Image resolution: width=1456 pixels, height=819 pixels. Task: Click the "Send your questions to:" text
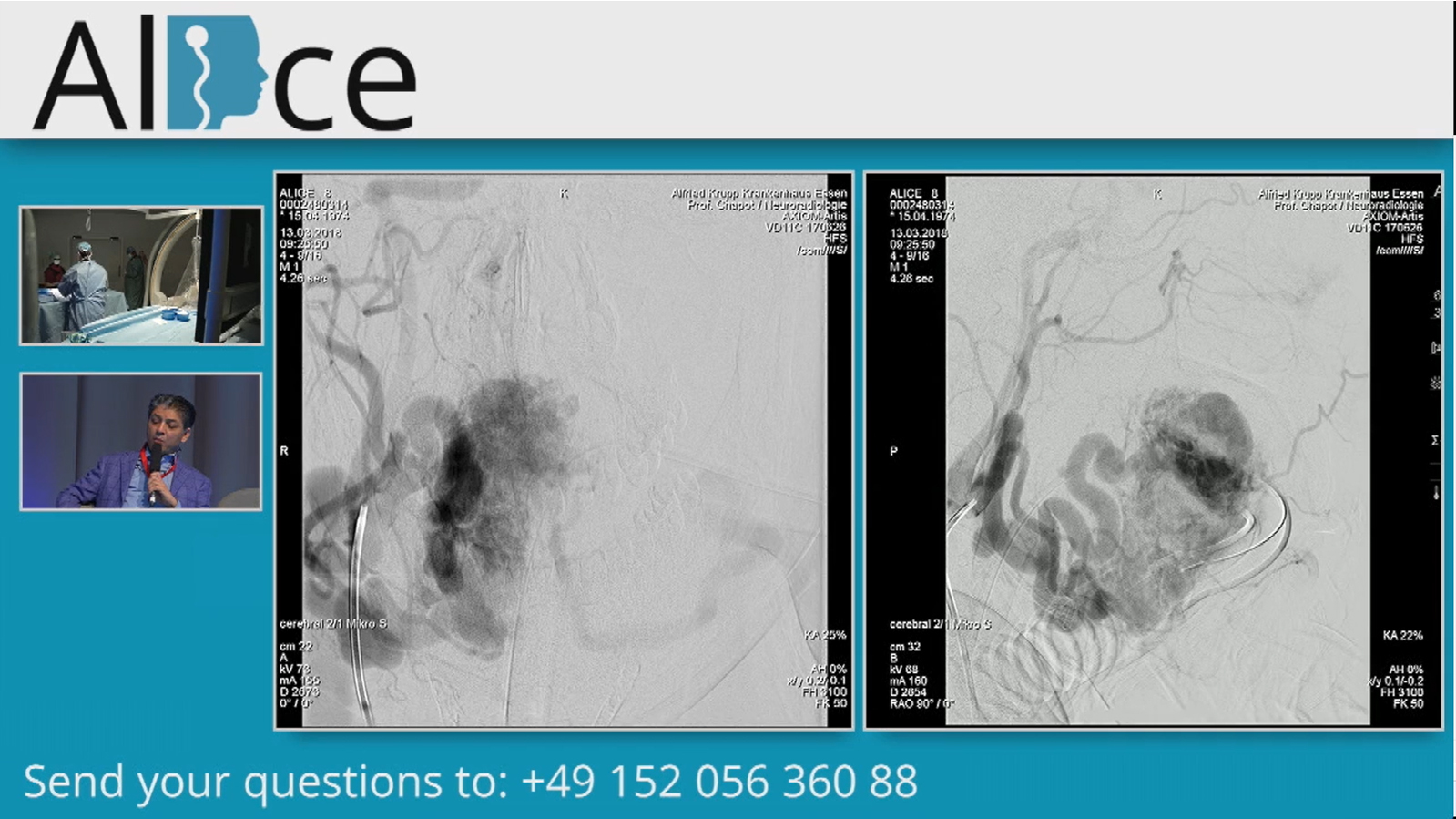coord(265,782)
